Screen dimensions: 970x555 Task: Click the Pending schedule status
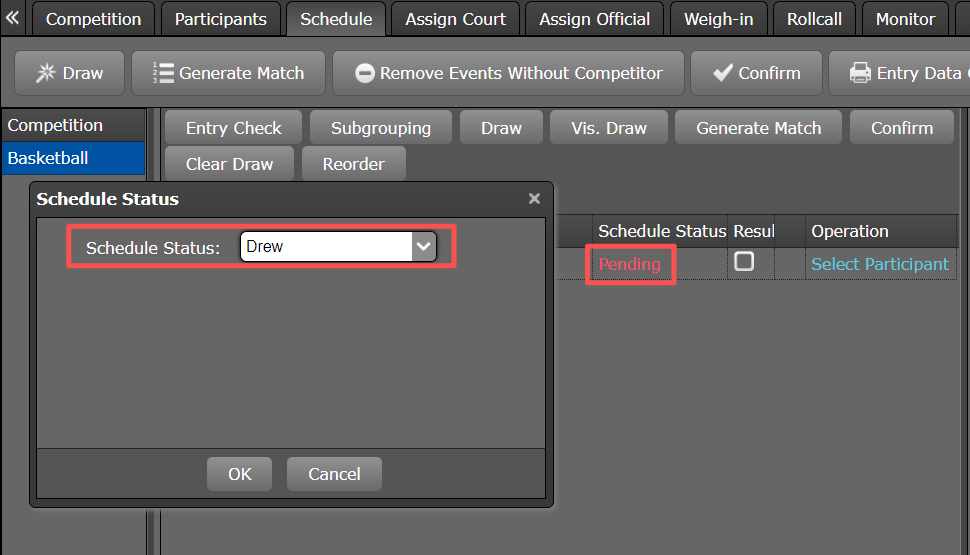click(x=630, y=264)
